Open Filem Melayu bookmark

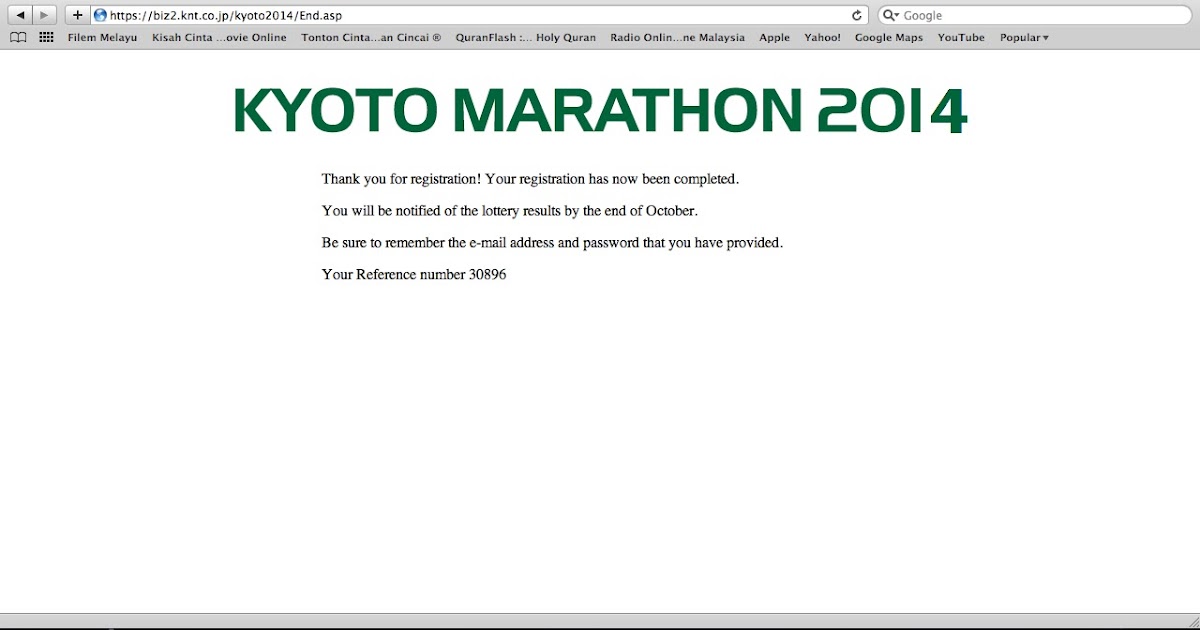[102, 38]
